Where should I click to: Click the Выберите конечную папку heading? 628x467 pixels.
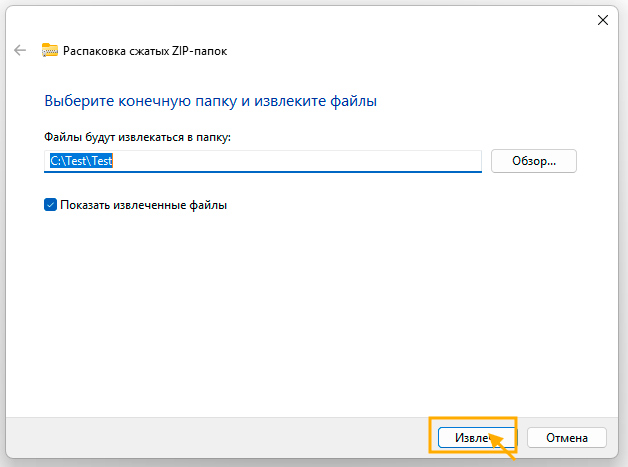pyautogui.click(x=210, y=101)
